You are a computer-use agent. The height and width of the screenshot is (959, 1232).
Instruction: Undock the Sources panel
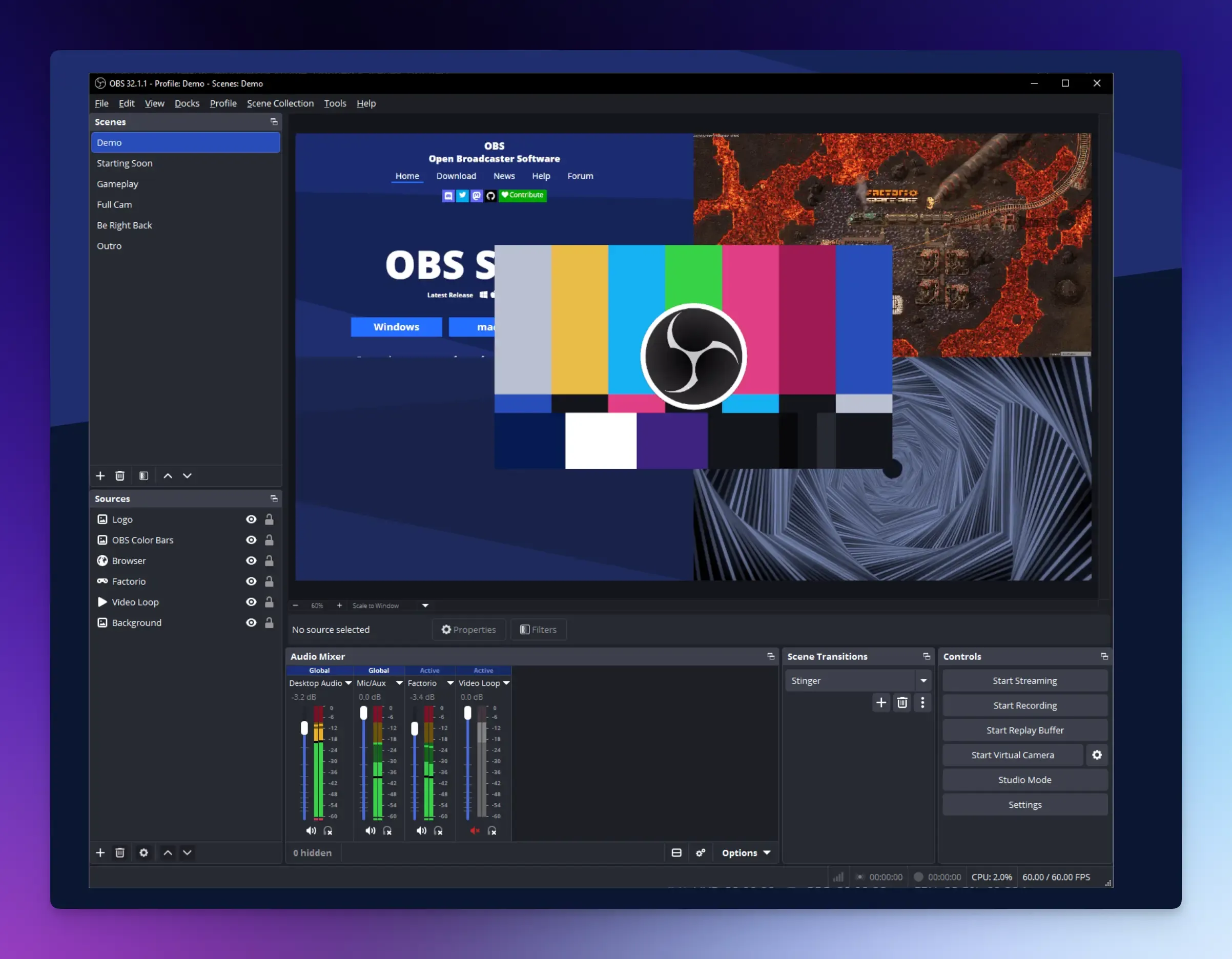coord(274,498)
